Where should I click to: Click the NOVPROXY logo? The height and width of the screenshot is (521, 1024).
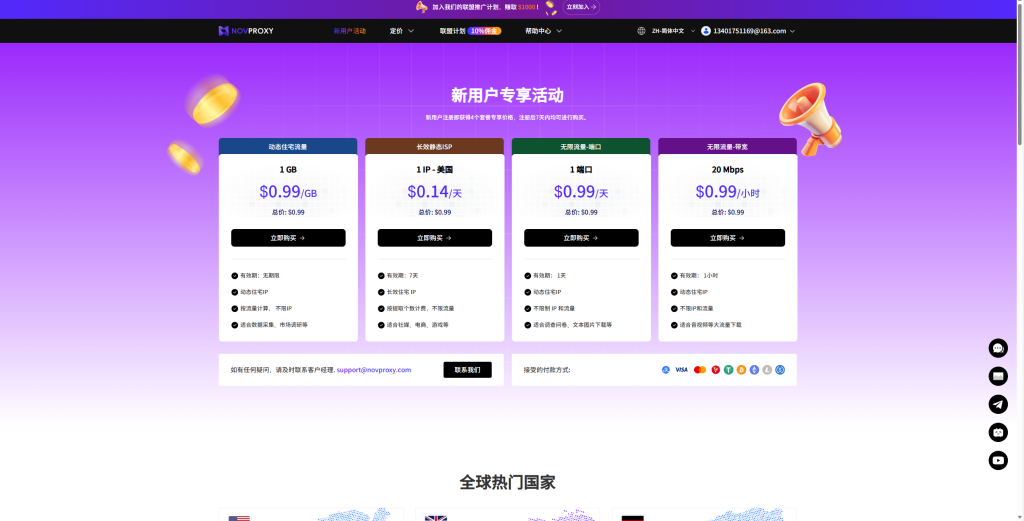(246, 31)
